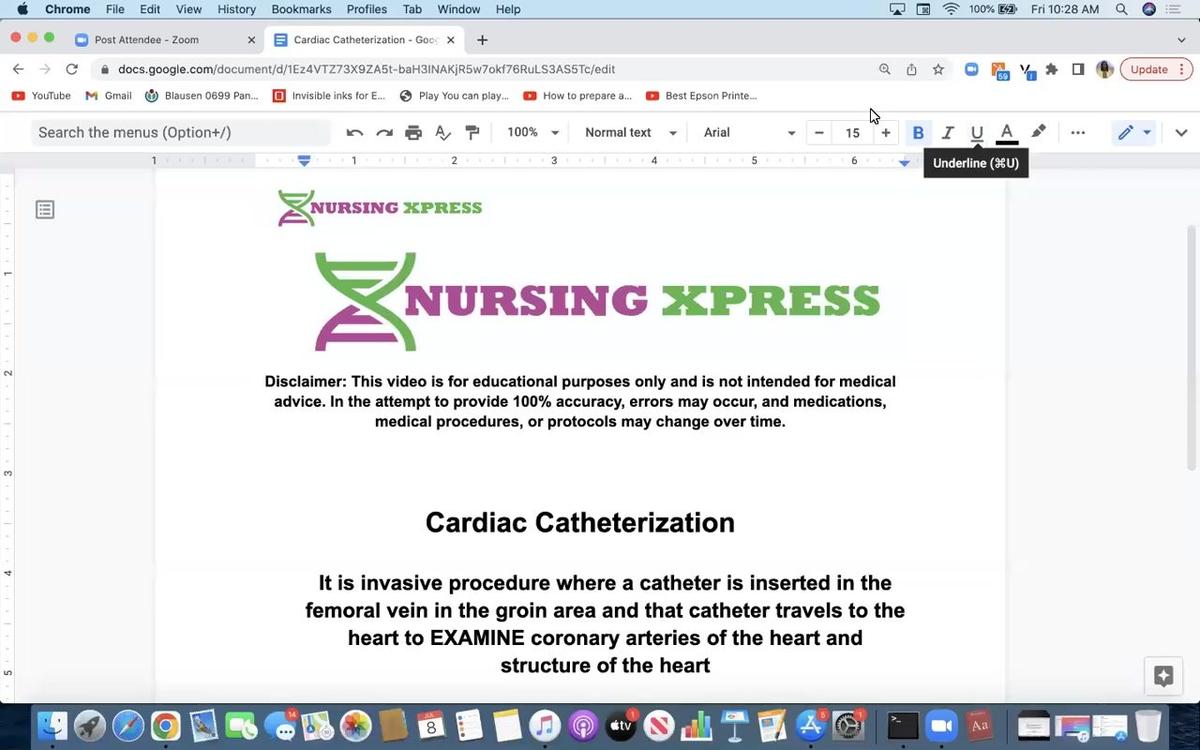Viewport: 1200px width, 750px height.
Task: Click the Cardiac Catheterization heading text
Action: click(x=580, y=522)
